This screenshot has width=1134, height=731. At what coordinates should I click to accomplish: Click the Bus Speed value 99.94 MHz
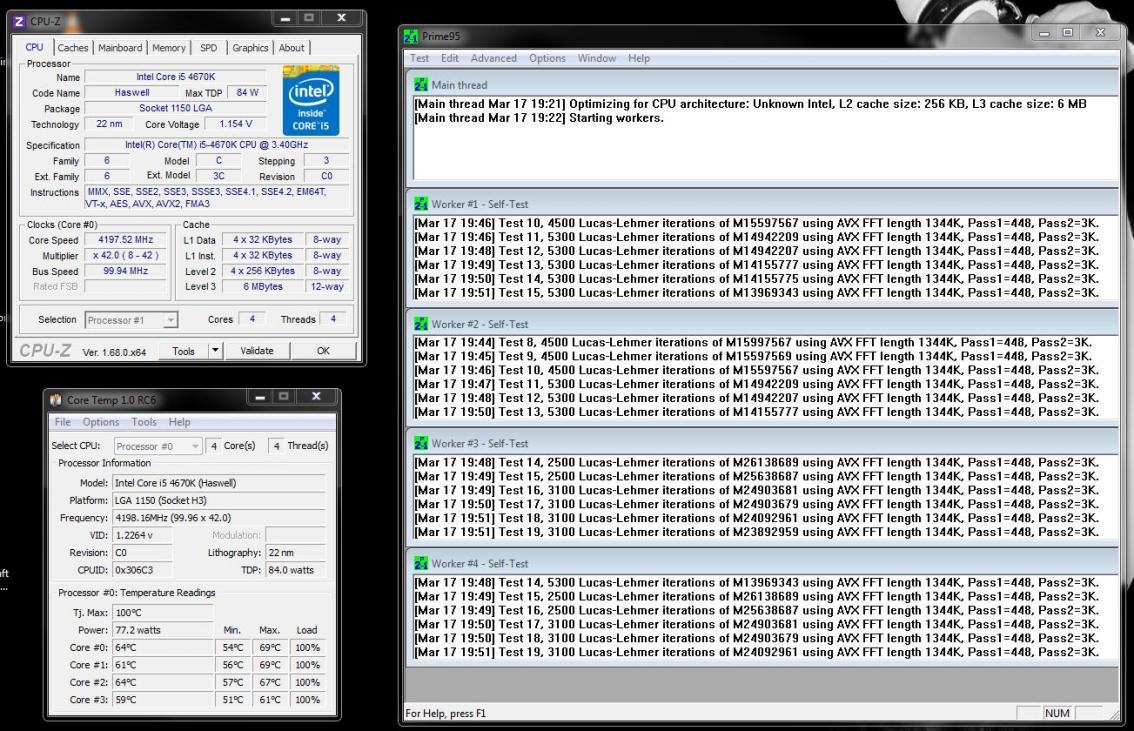125,271
